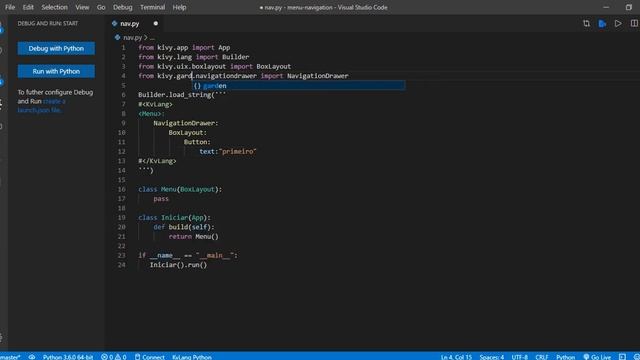Switch to the nav.py editor tab
Image resolution: width=640 pixels, height=360 pixels.
coord(129,24)
